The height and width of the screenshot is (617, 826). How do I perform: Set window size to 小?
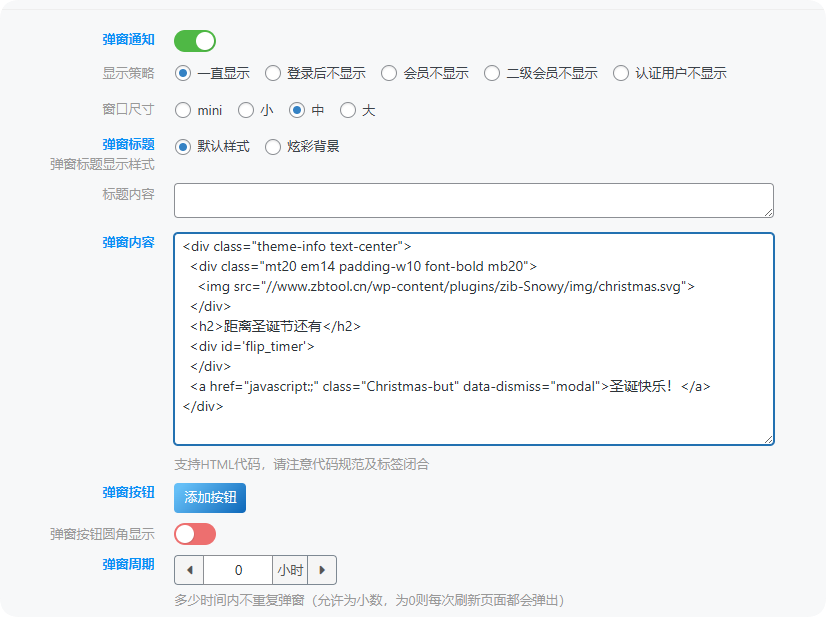[246, 110]
